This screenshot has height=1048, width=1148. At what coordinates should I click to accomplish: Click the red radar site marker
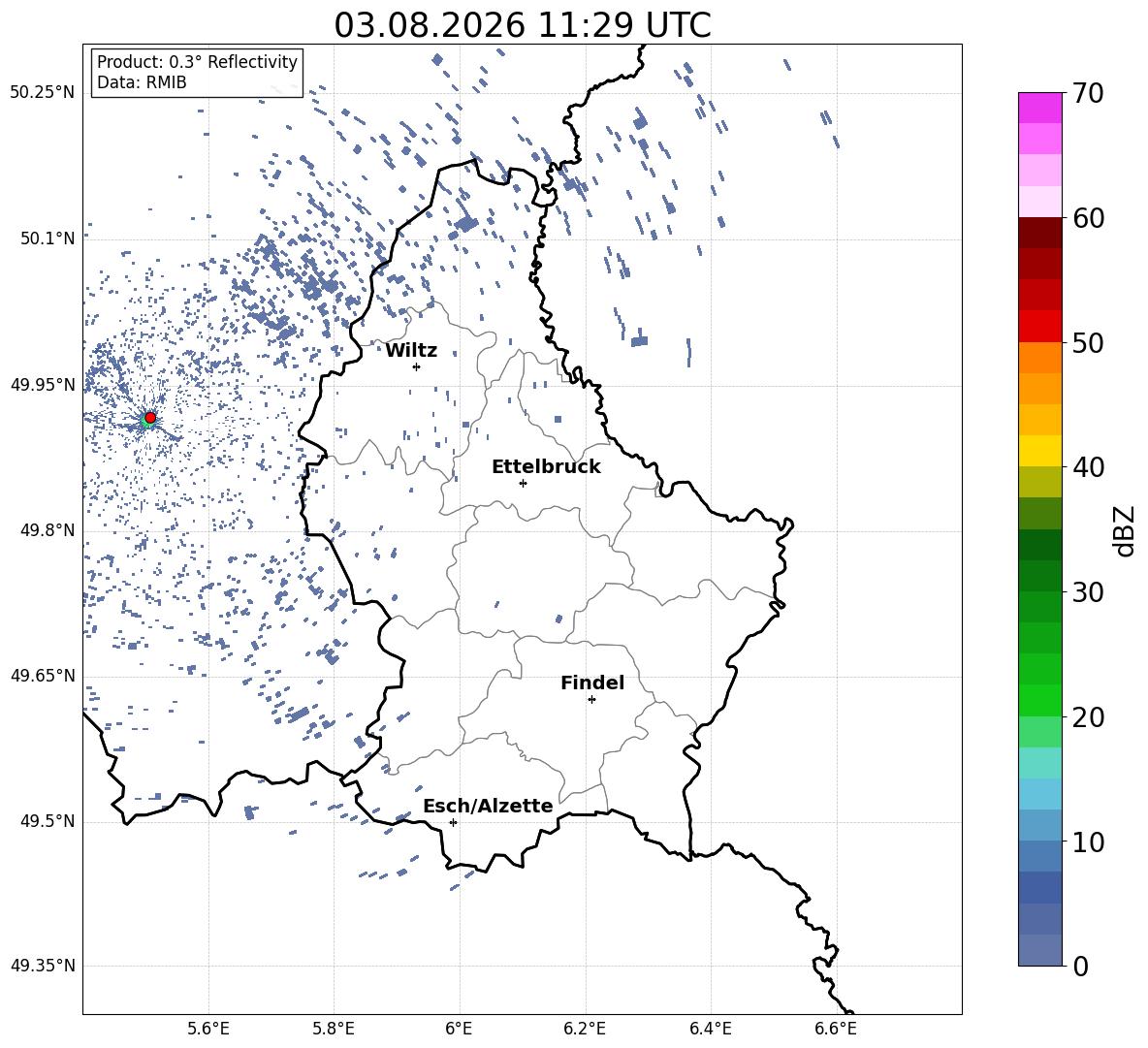150,417
